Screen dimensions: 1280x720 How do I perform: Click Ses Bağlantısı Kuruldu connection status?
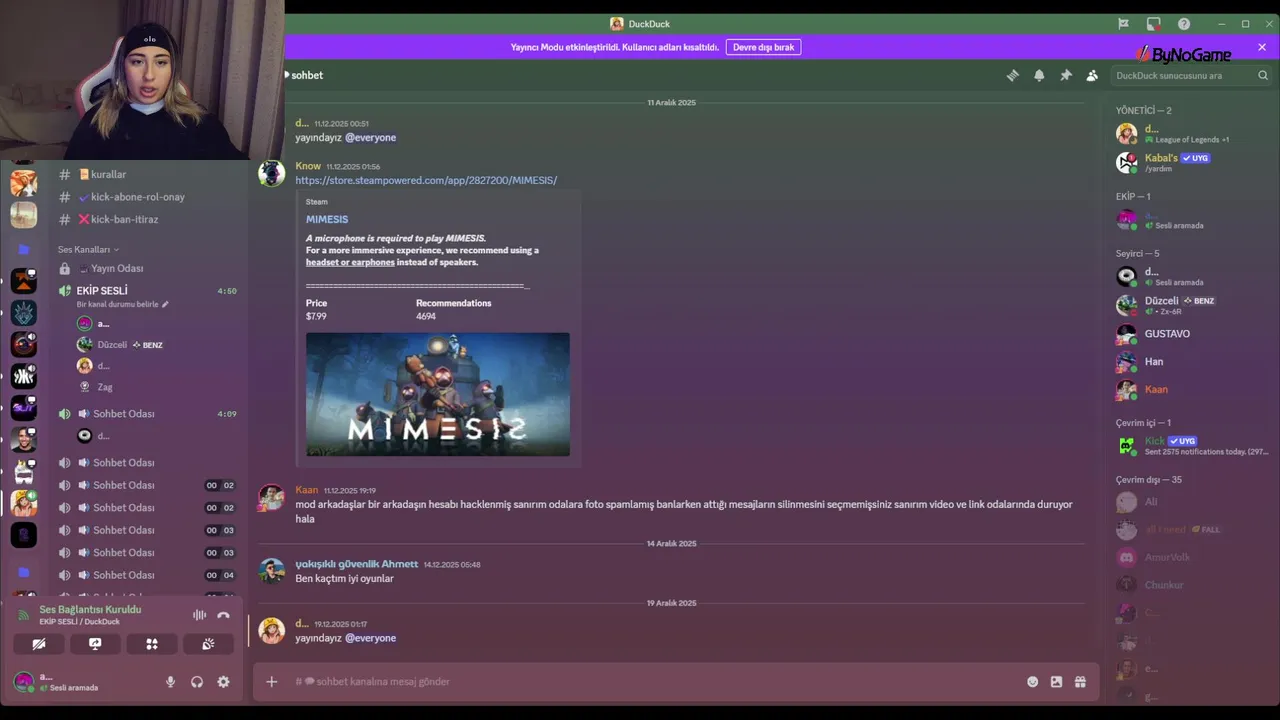pyautogui.click(x=90, y=609)
